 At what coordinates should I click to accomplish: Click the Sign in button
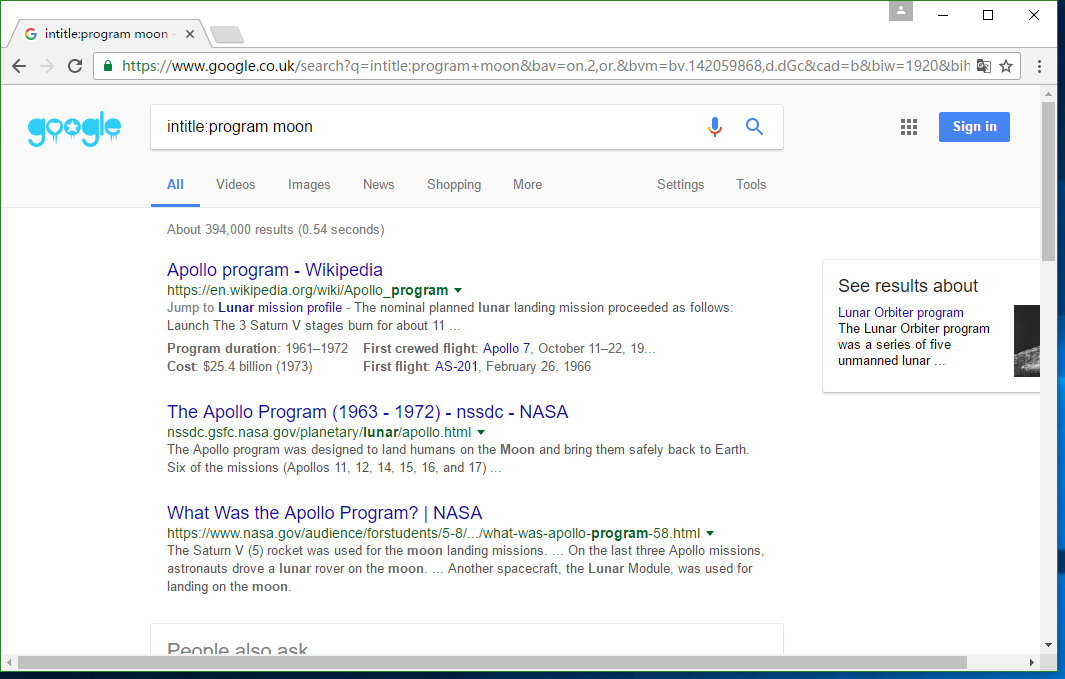pos(974,127)
